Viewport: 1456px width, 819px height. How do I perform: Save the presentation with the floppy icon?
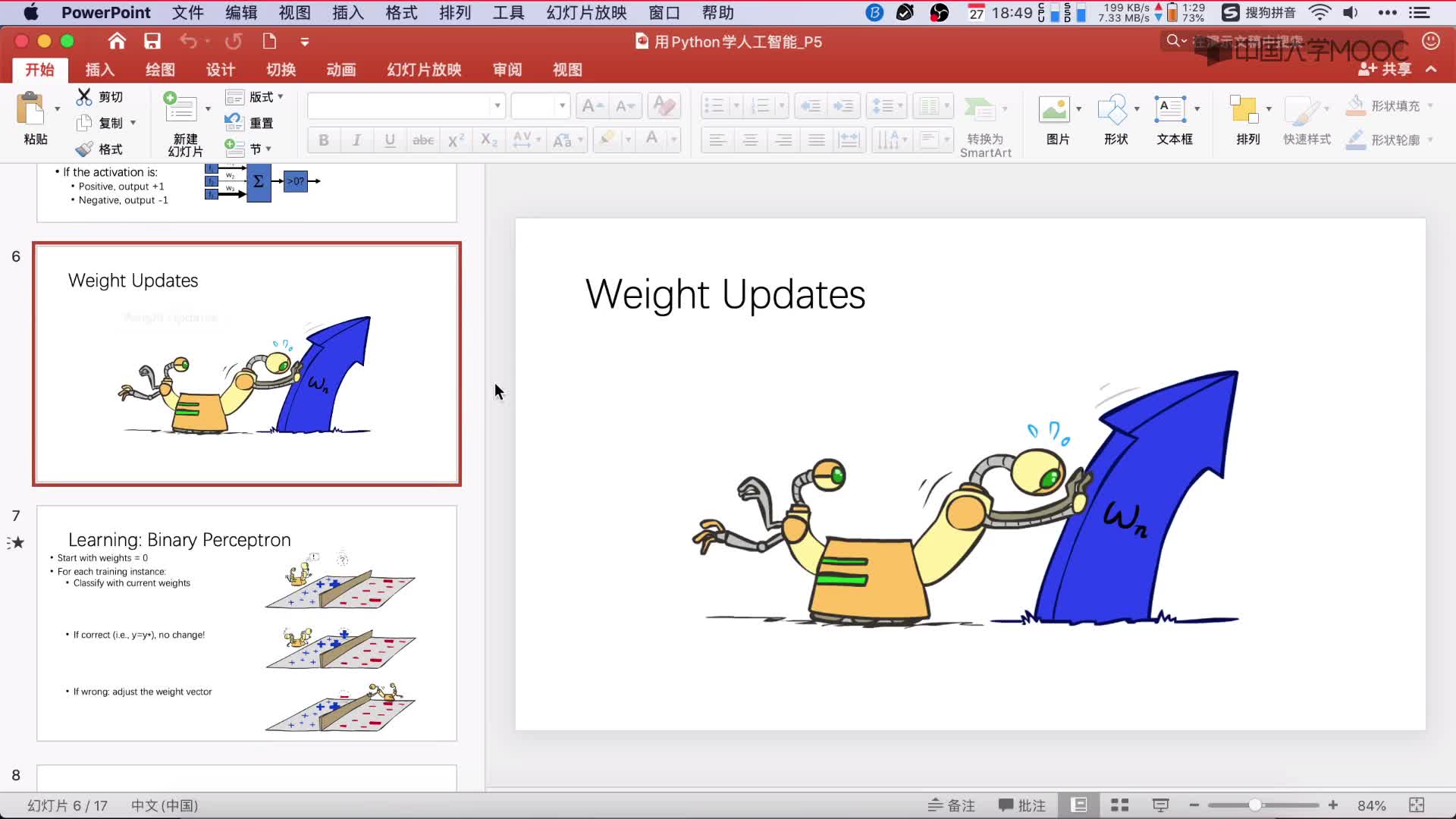[x=152, y=41]
